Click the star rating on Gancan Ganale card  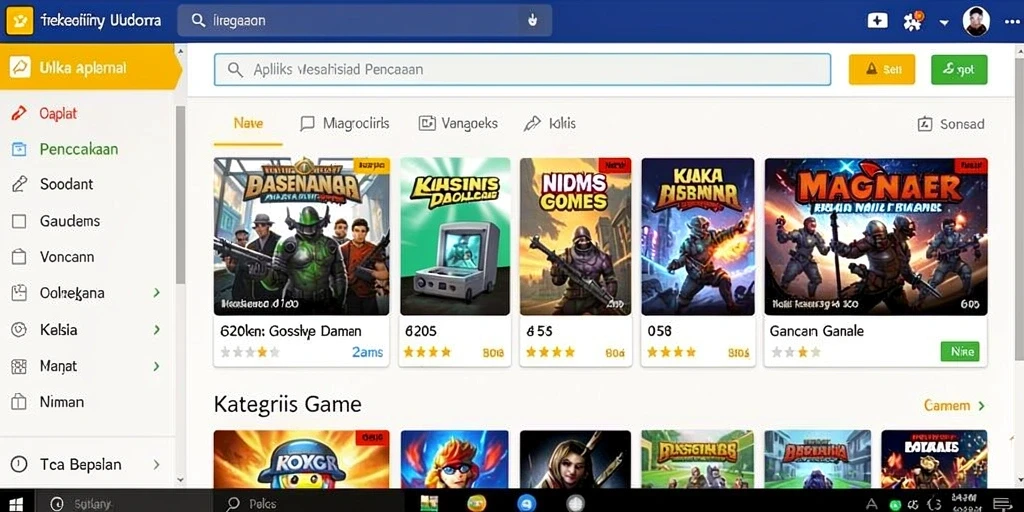(x=796, y=353)
